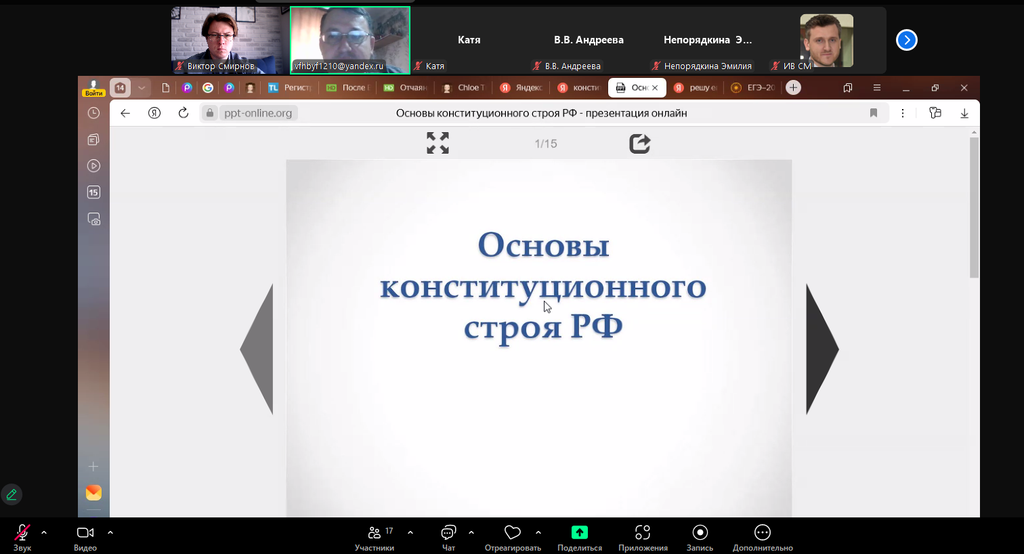This screenshot has height=554, width=1024.
Task: Expand audio options arrow next to Звук
Action: click(44, 532)
